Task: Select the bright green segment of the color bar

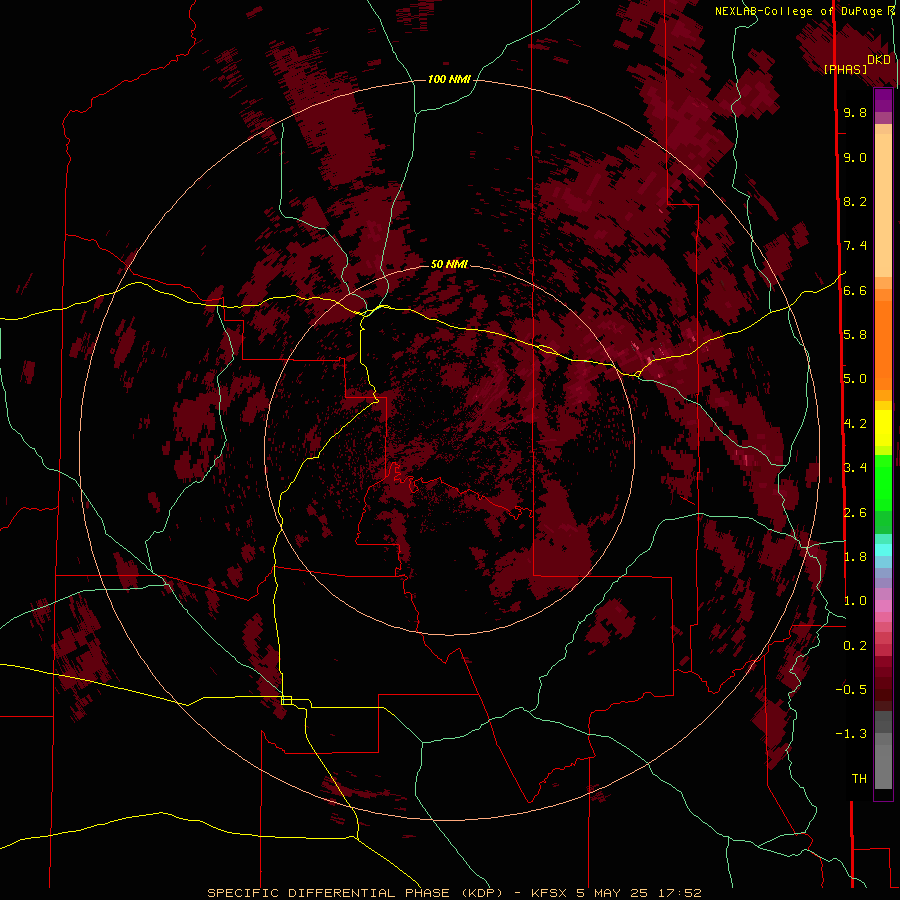Action: point(883,482)
